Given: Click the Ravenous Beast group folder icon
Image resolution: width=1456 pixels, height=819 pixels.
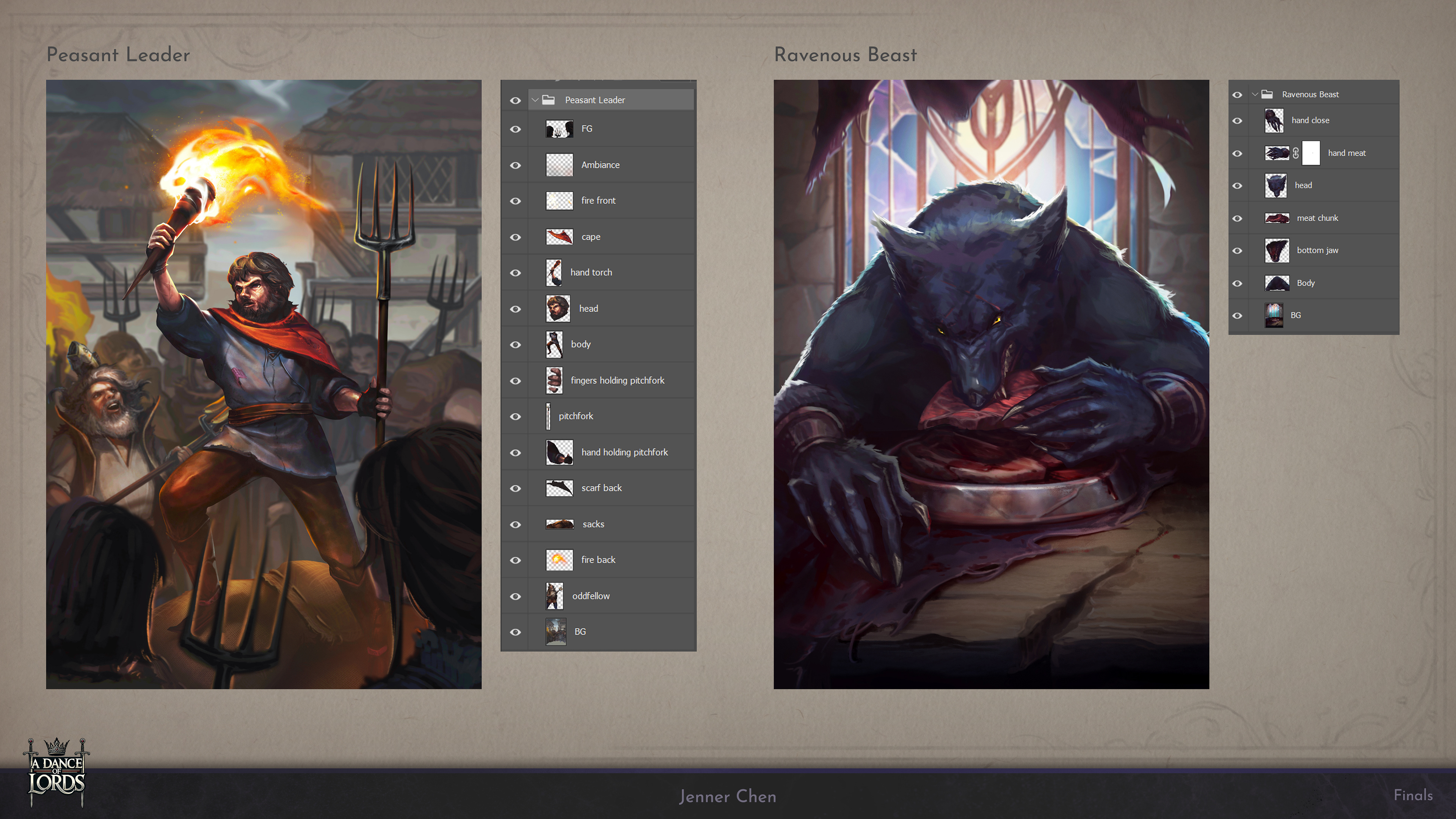Looking at the screenshot, I should point(1267,94).
